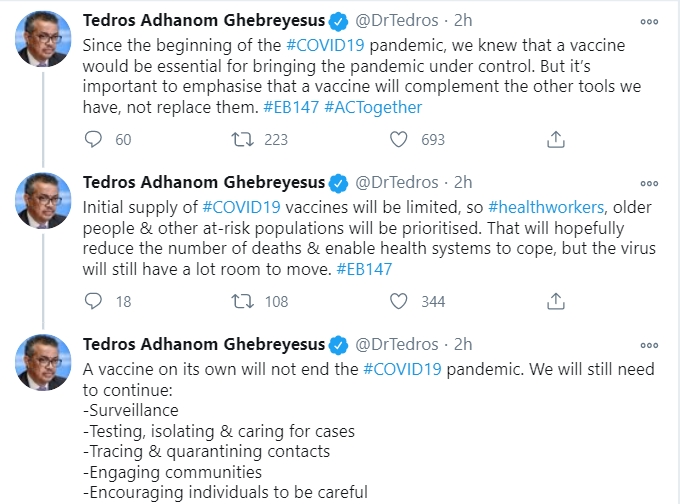The width and height of the screenshot is (680, 504).
Task: Open #COVID19 hashtag in the third tweet
Action: point(402,369)
